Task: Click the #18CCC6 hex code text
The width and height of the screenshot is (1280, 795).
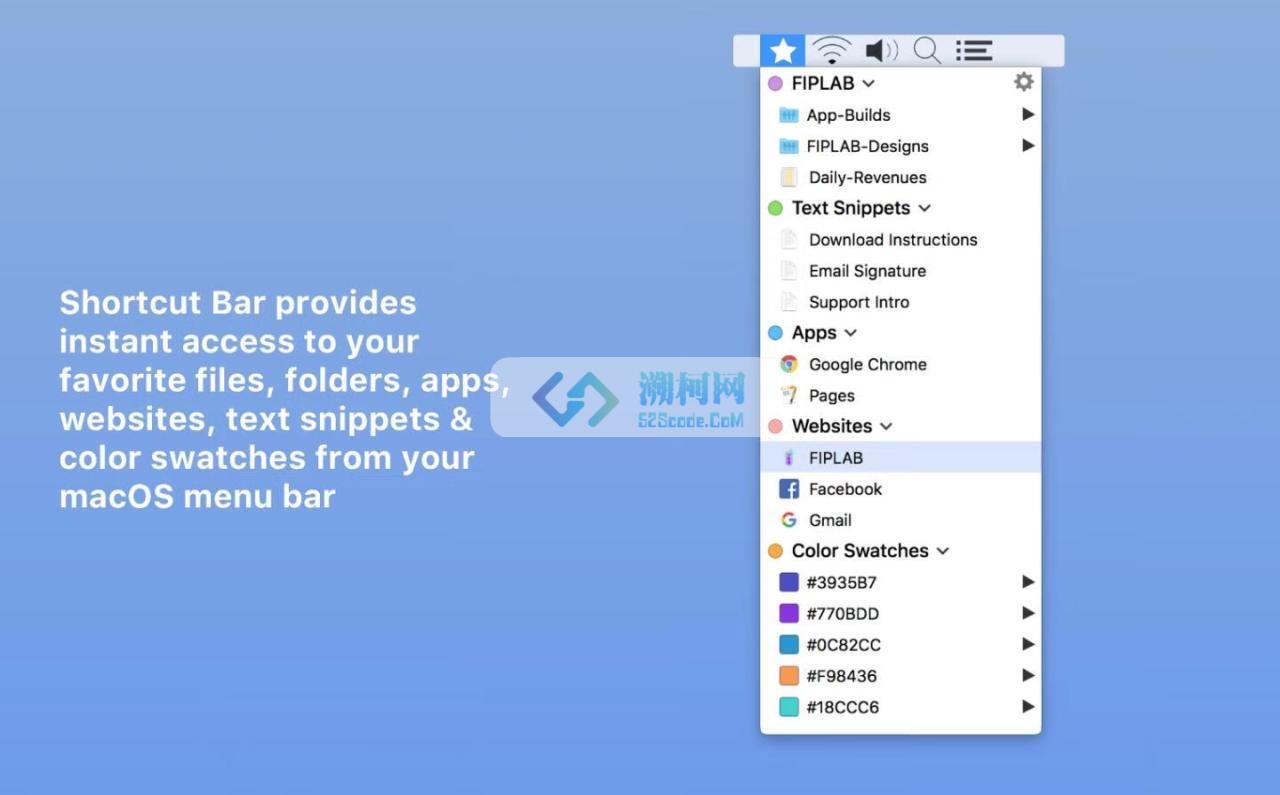Action: [843, 707]
